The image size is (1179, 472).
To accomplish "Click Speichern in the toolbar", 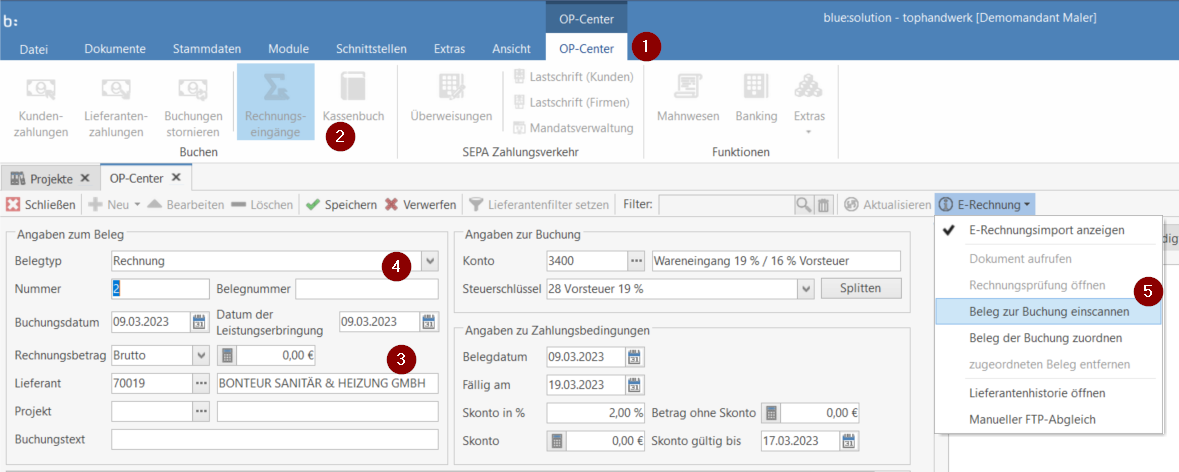I will click(341, 205).
